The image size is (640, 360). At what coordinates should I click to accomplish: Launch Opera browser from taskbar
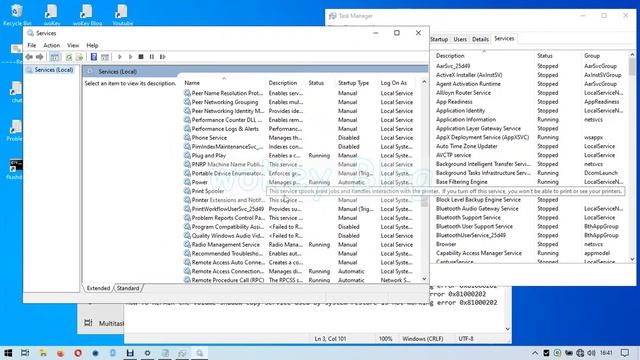pos(78,353)
